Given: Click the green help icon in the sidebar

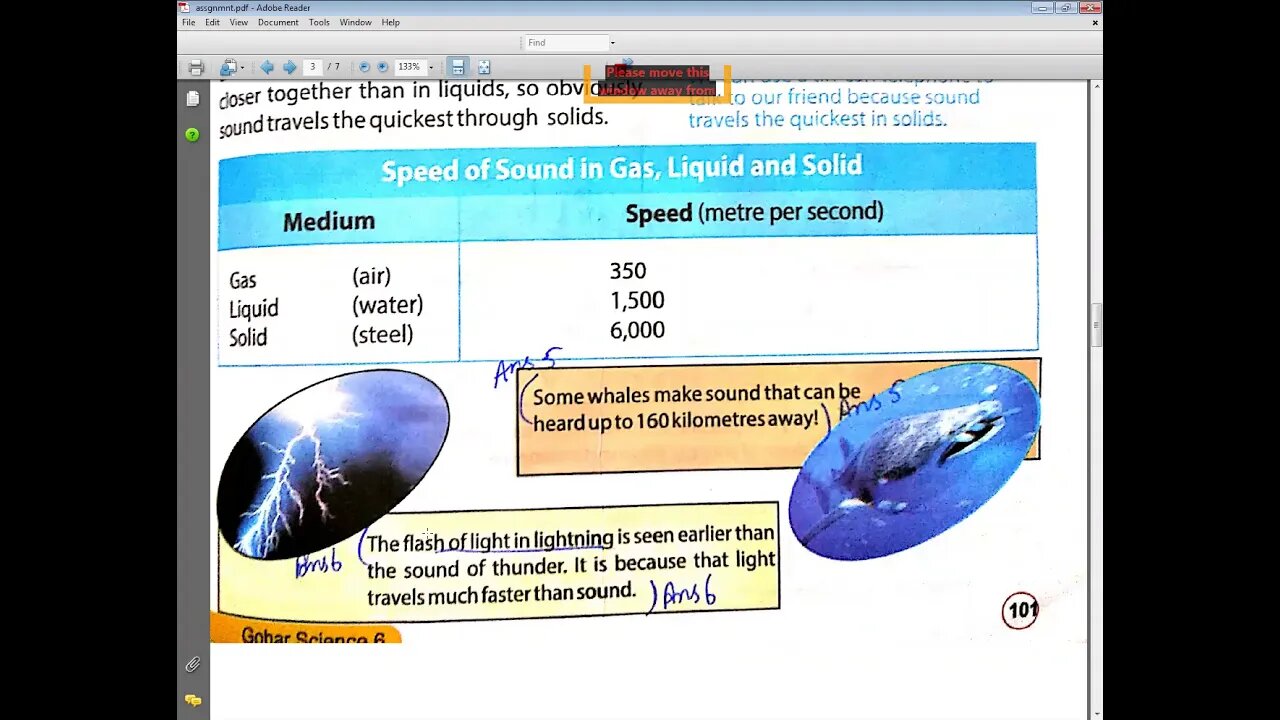Looking at the screenshot, I should click(x=193, y=134).
